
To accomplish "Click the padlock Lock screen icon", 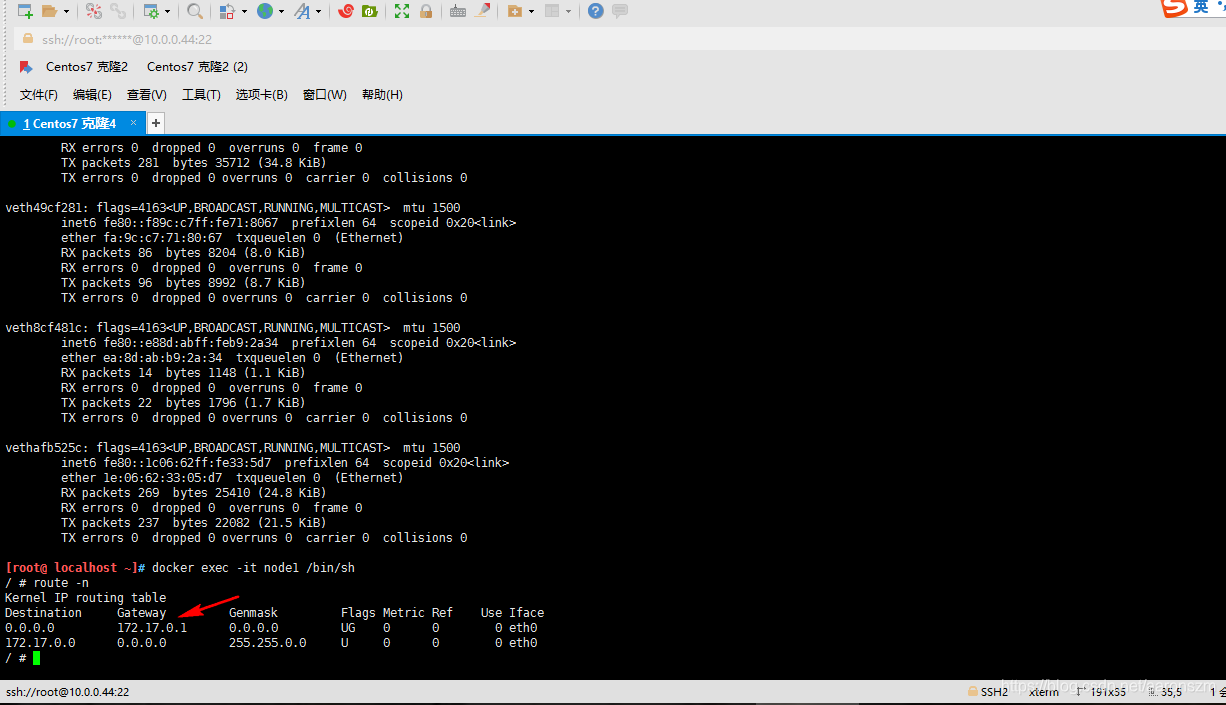I will pyautogui.click(x=426, y=11).
